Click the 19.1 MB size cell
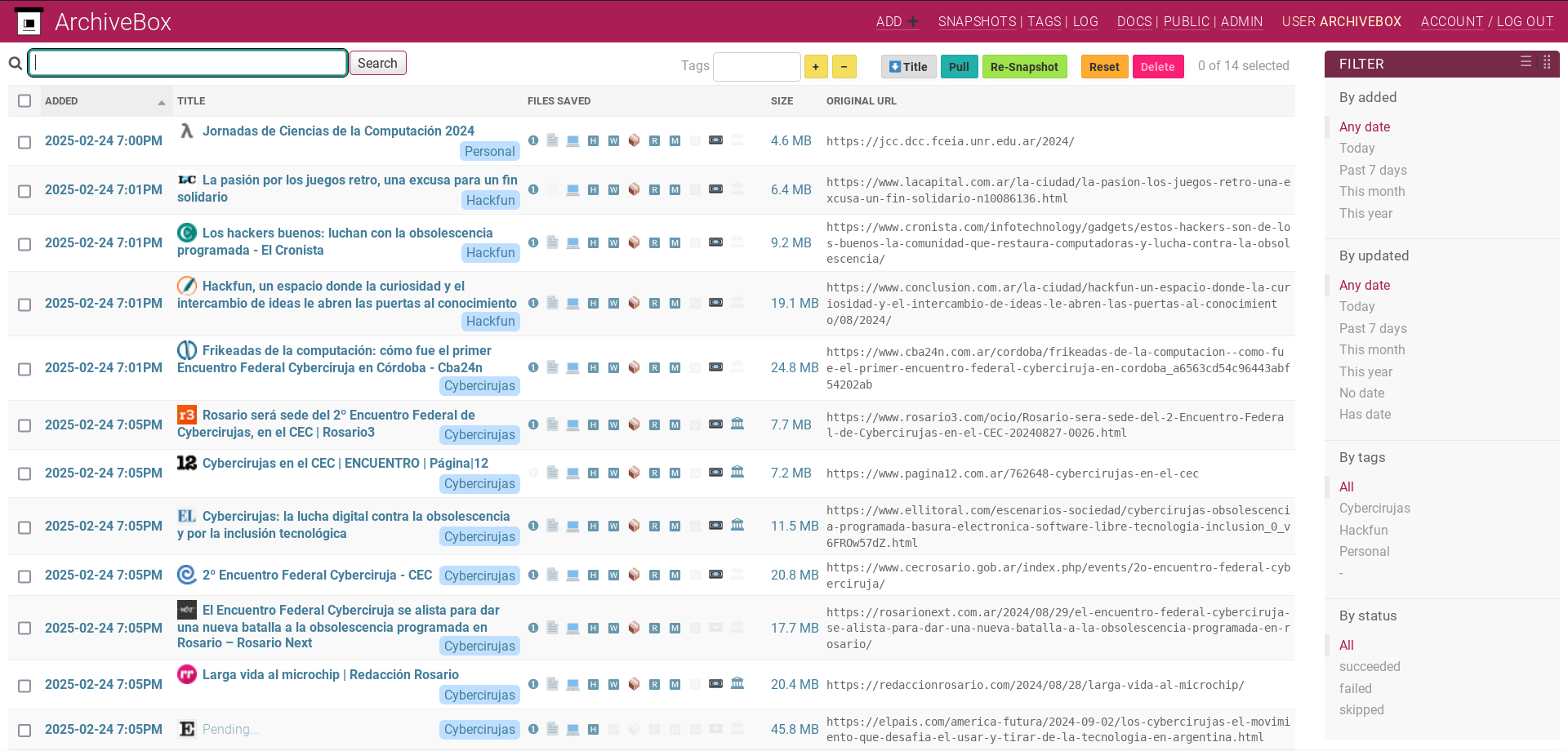The width and height of the screenshot is (1568, 751). point(795,303)
